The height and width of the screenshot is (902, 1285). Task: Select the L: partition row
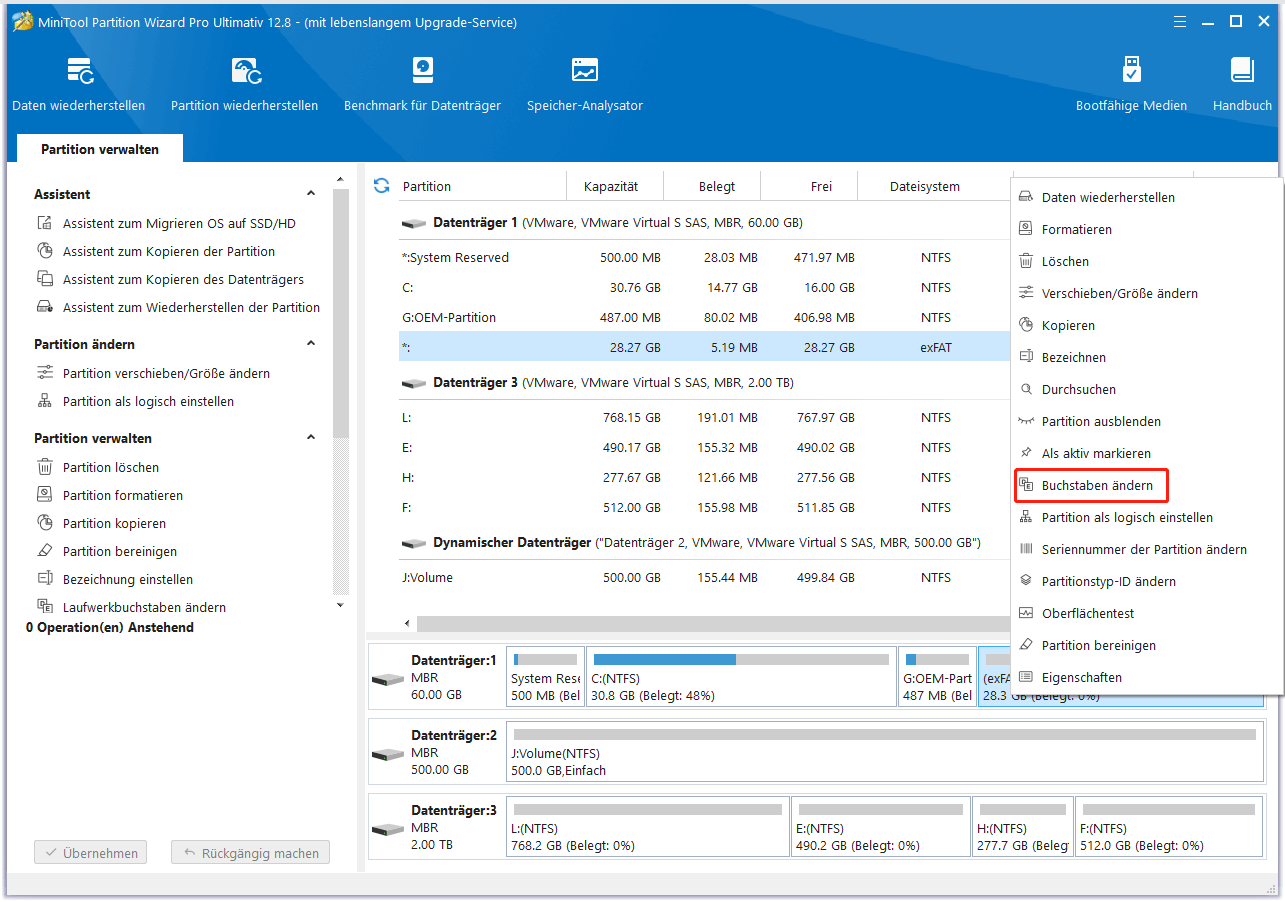click(x=704, y=418)
